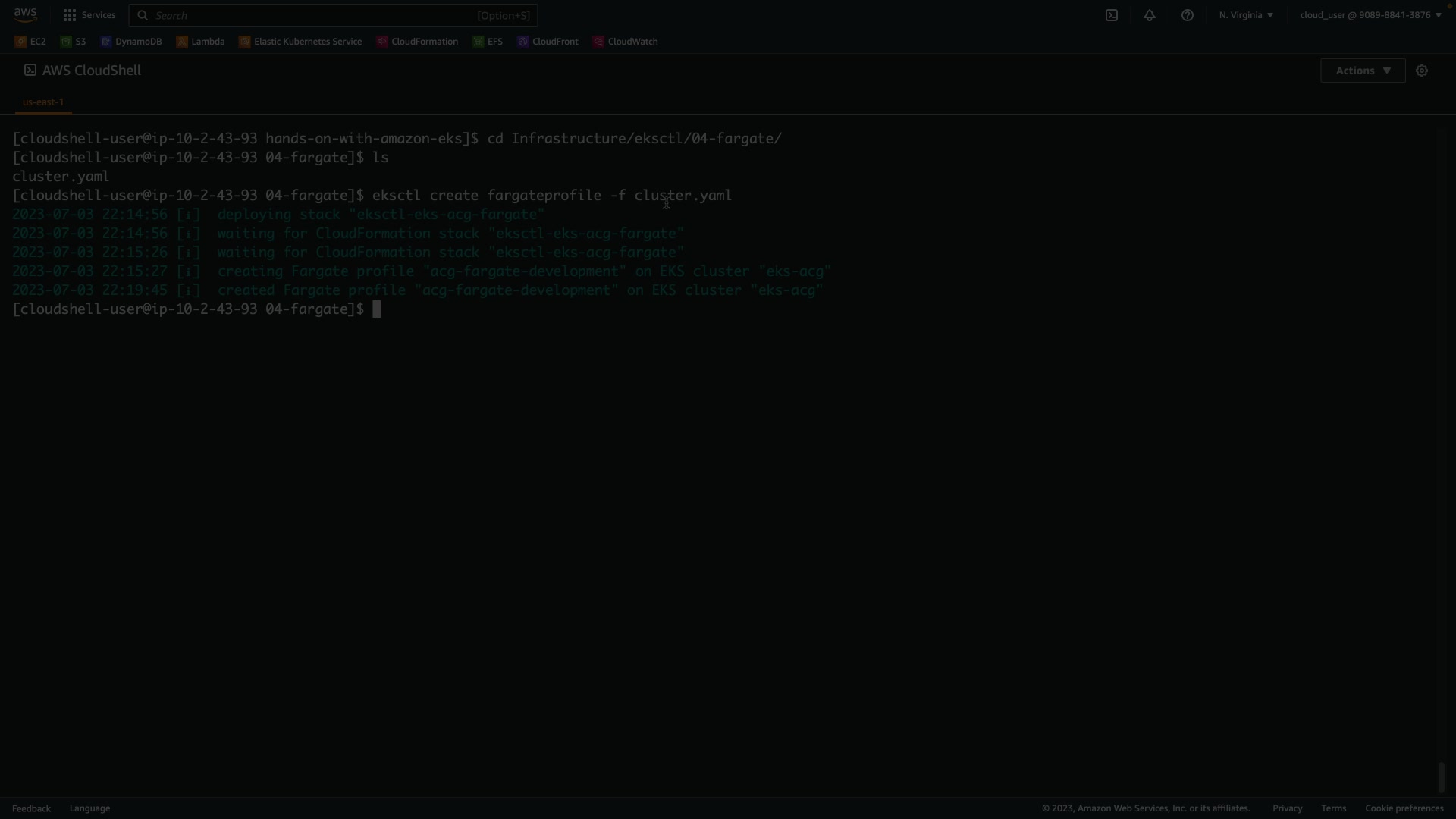Expand the N. Virginia region dropdown
Viewport: 1456px width, 819px height.
point(1246,15)
